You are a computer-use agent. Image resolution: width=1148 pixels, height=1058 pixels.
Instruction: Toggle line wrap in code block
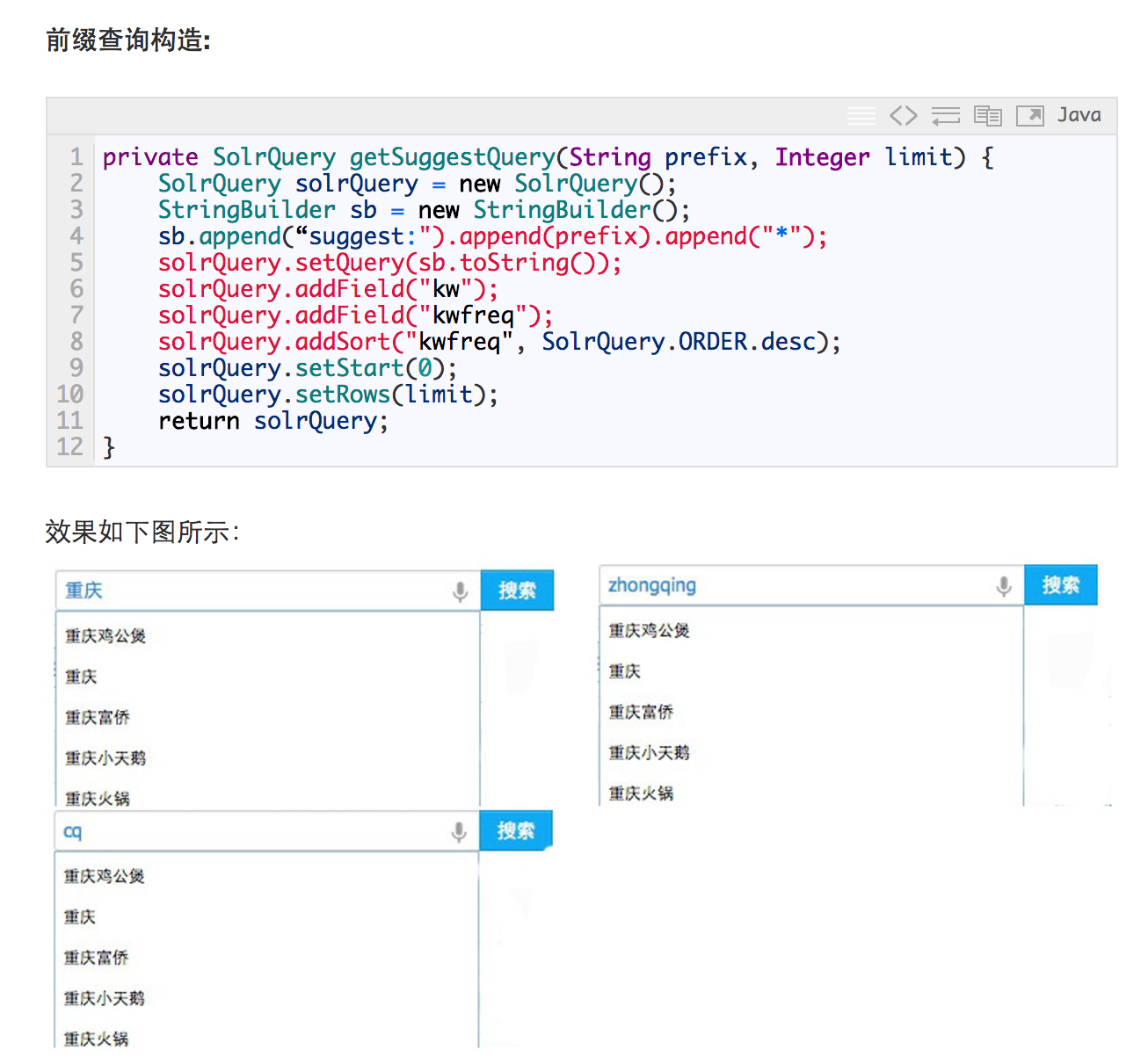pos(945,115)
